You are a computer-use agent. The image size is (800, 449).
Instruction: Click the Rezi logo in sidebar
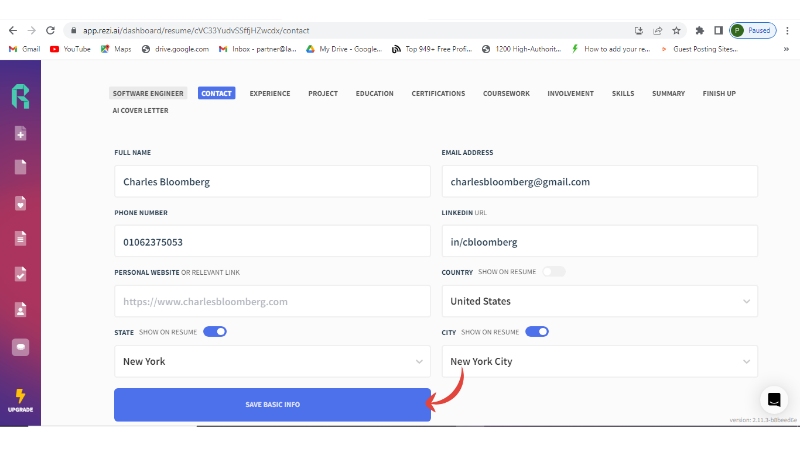click(x=20, y=96)
